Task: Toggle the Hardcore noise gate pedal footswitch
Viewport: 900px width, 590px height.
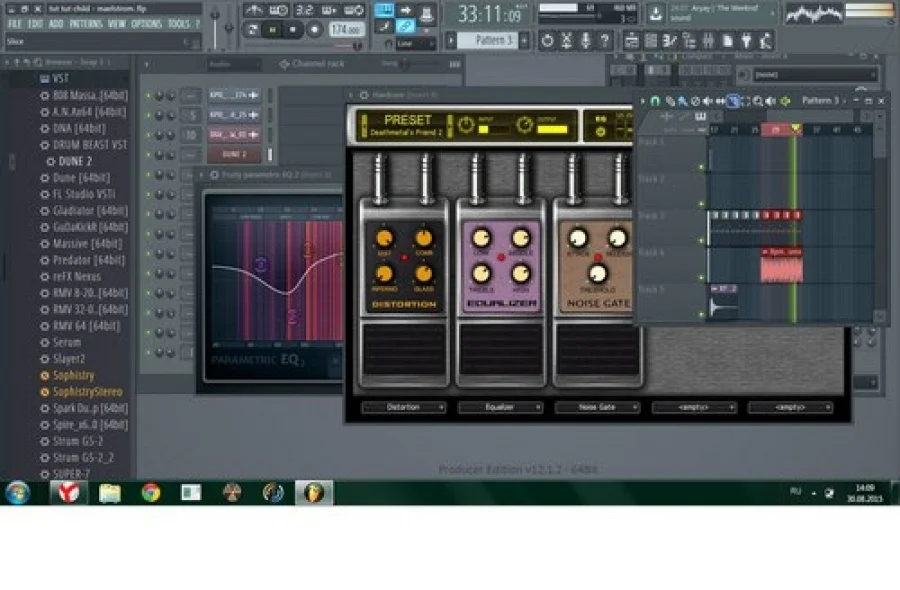Action: click(x=598, y=350)
